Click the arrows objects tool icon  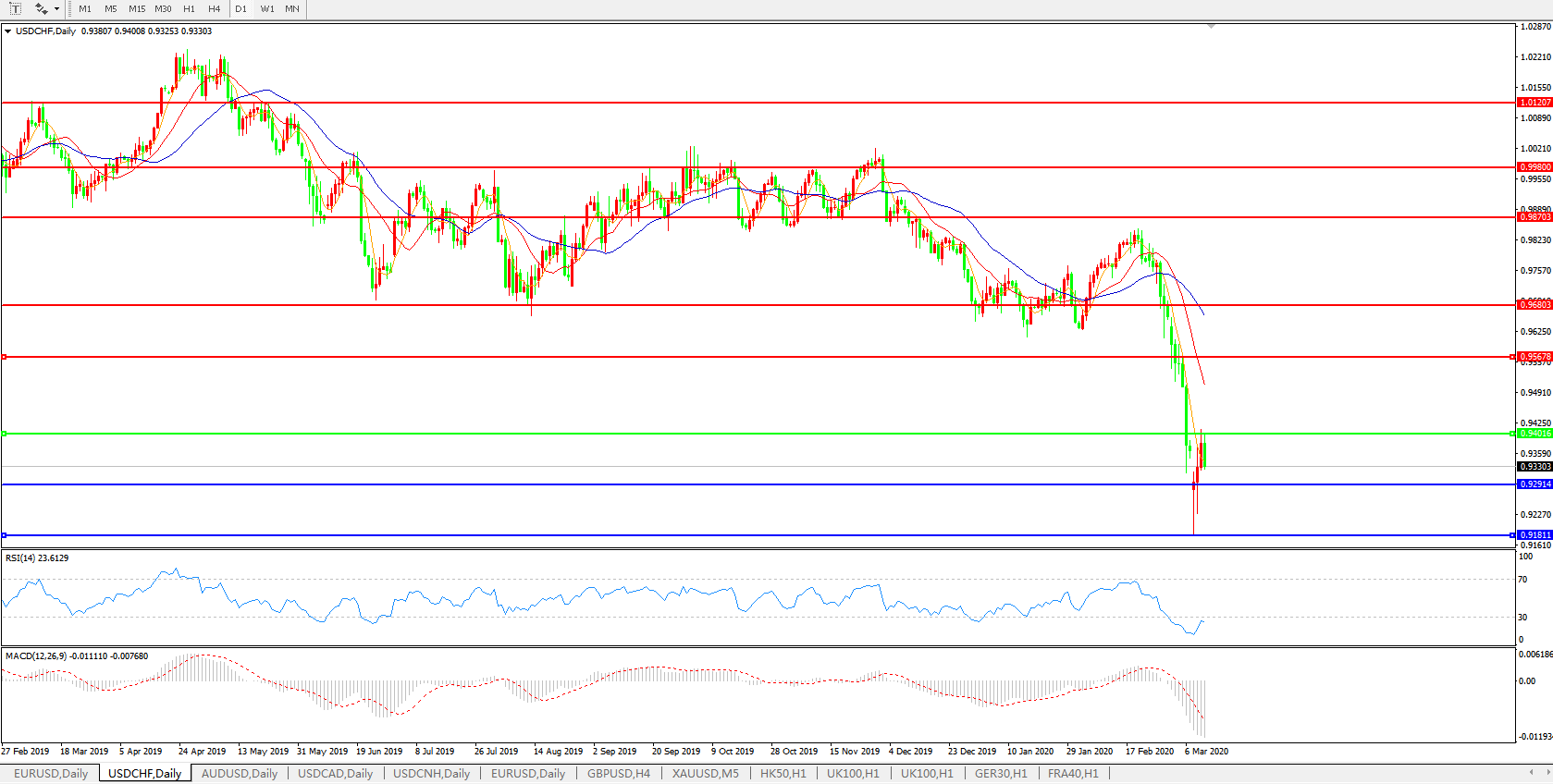(42, 8)
